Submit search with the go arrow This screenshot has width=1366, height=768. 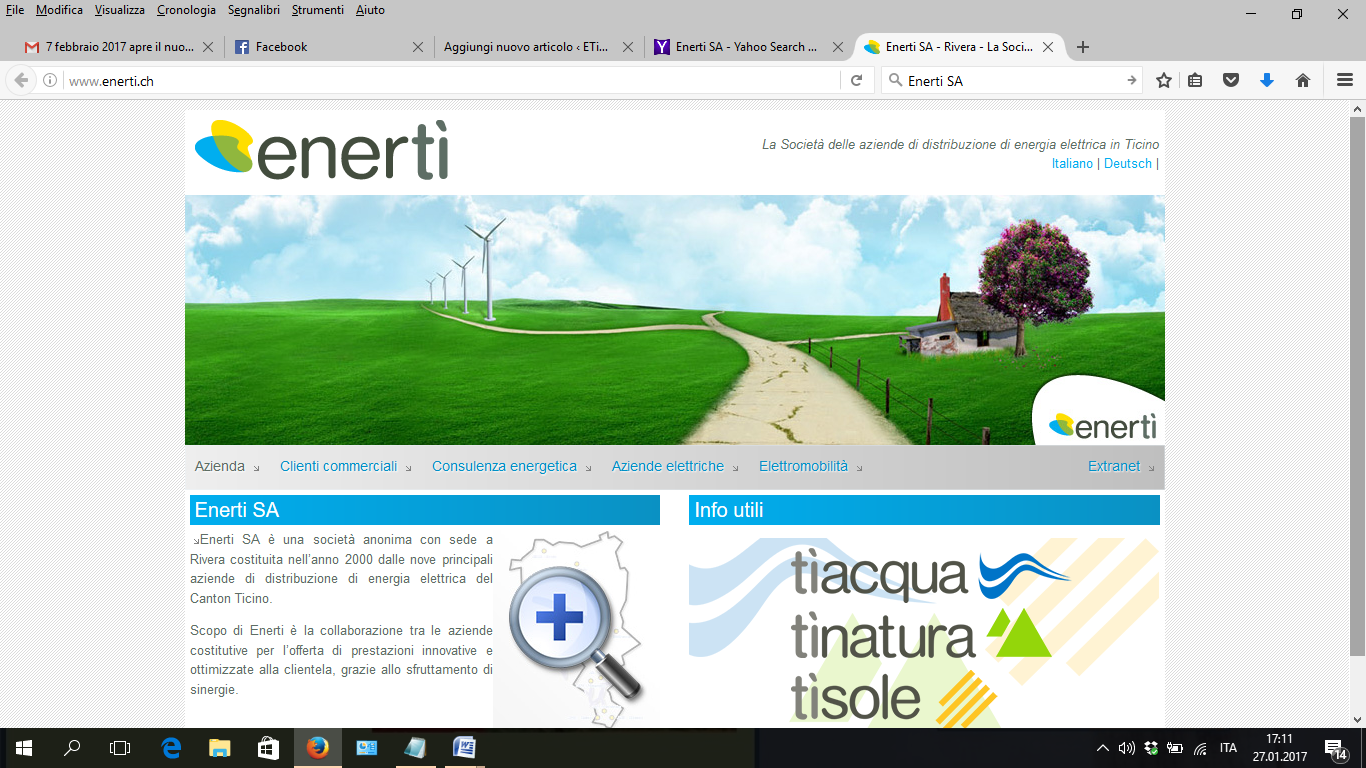pos(1131,81)
